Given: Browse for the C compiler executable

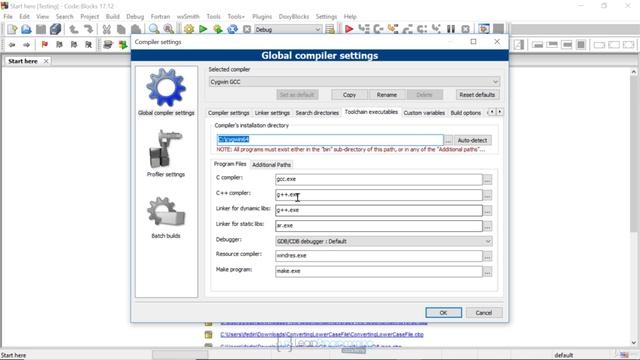Looking at the screenshot, I should point(487,179).
